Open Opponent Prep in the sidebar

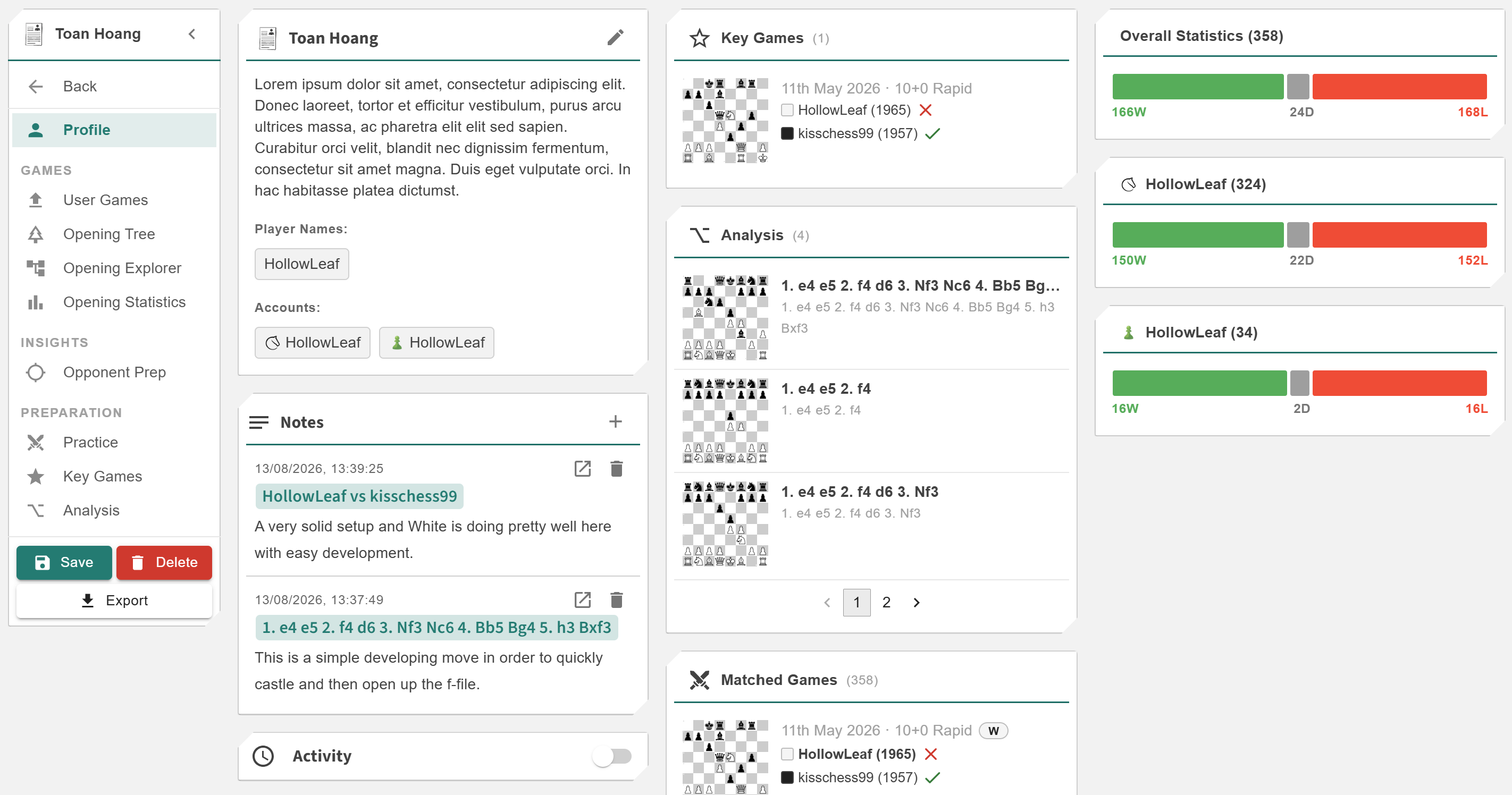(114, 372)
